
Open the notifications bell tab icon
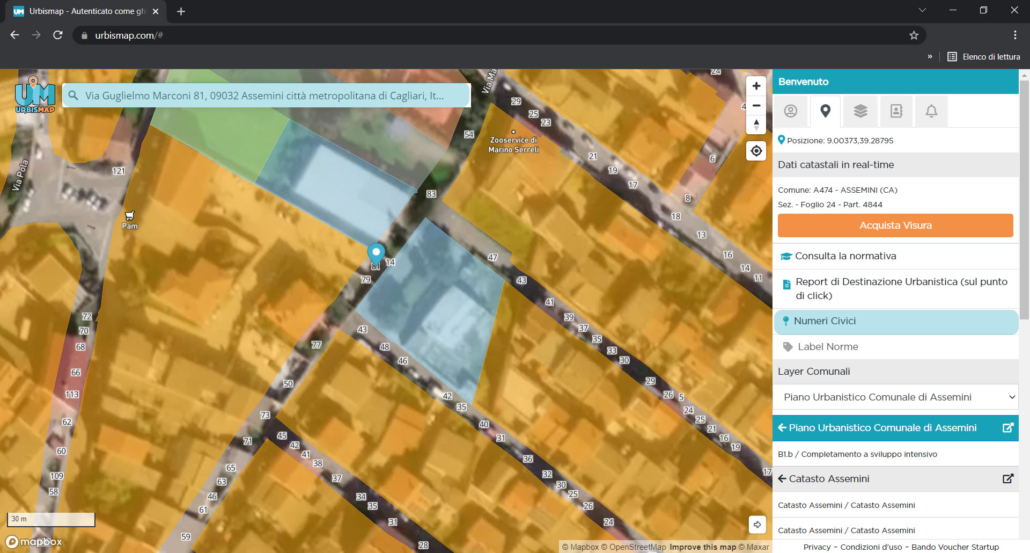pyautogui.click(x=931, y=111)
